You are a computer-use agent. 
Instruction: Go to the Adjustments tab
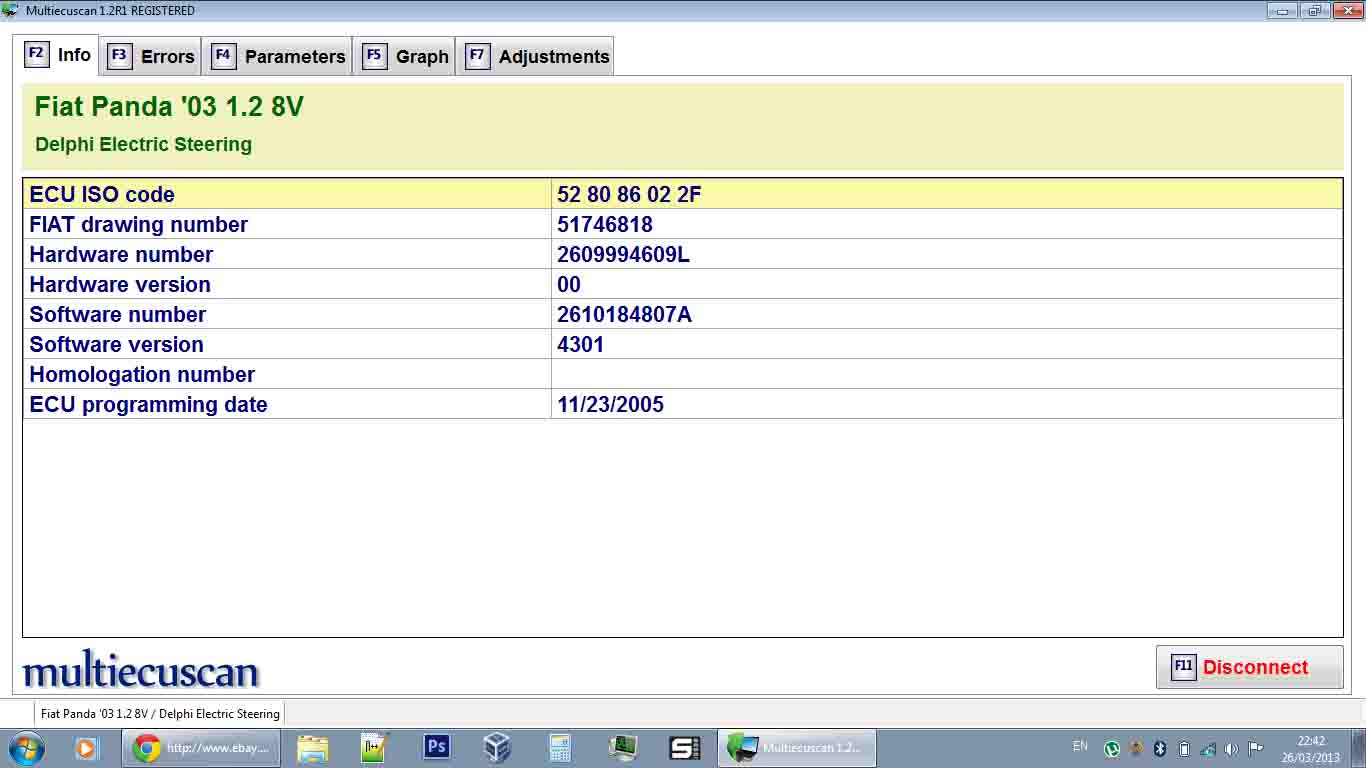coord(538,56)
